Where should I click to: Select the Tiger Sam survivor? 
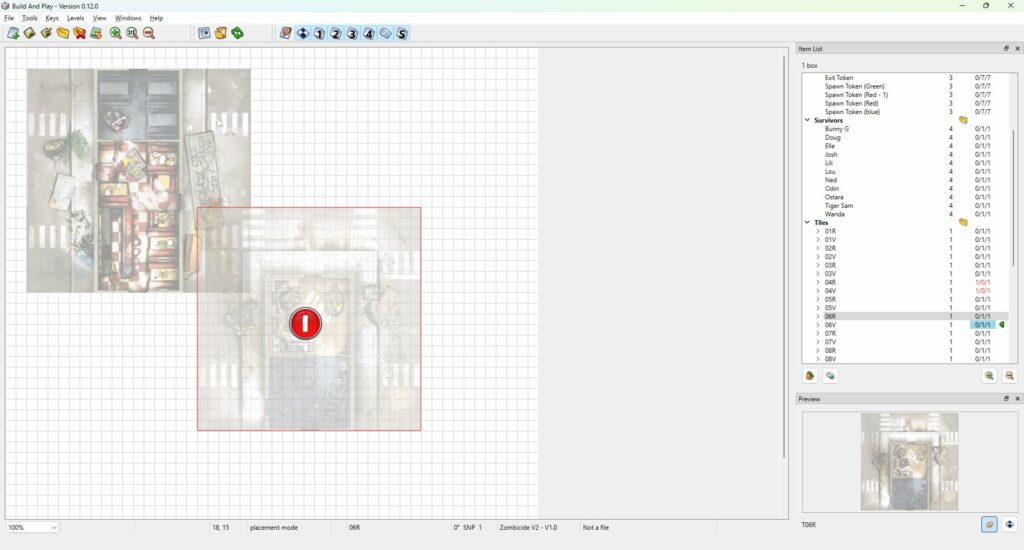[839, 206]
